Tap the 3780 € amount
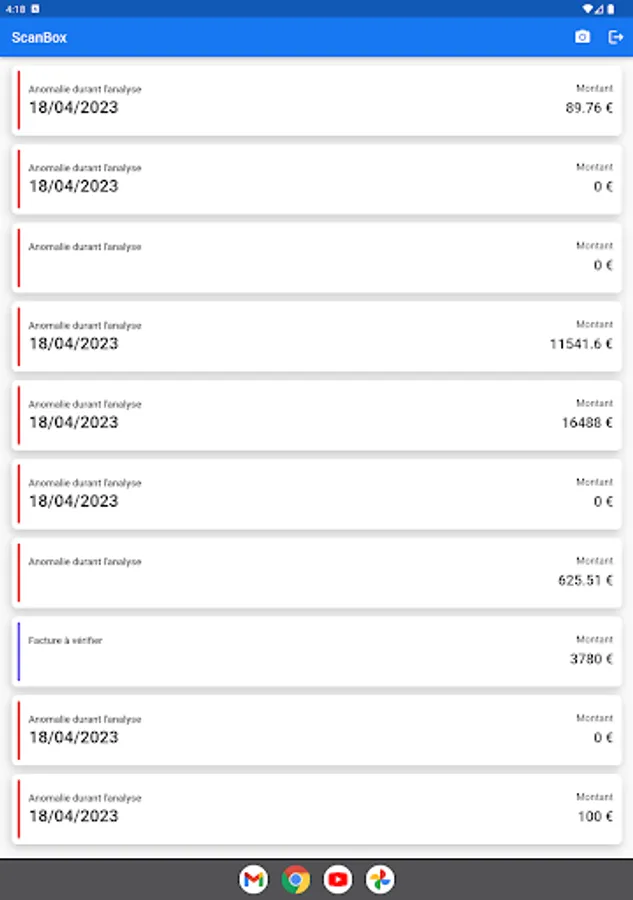 coord(591,659)
